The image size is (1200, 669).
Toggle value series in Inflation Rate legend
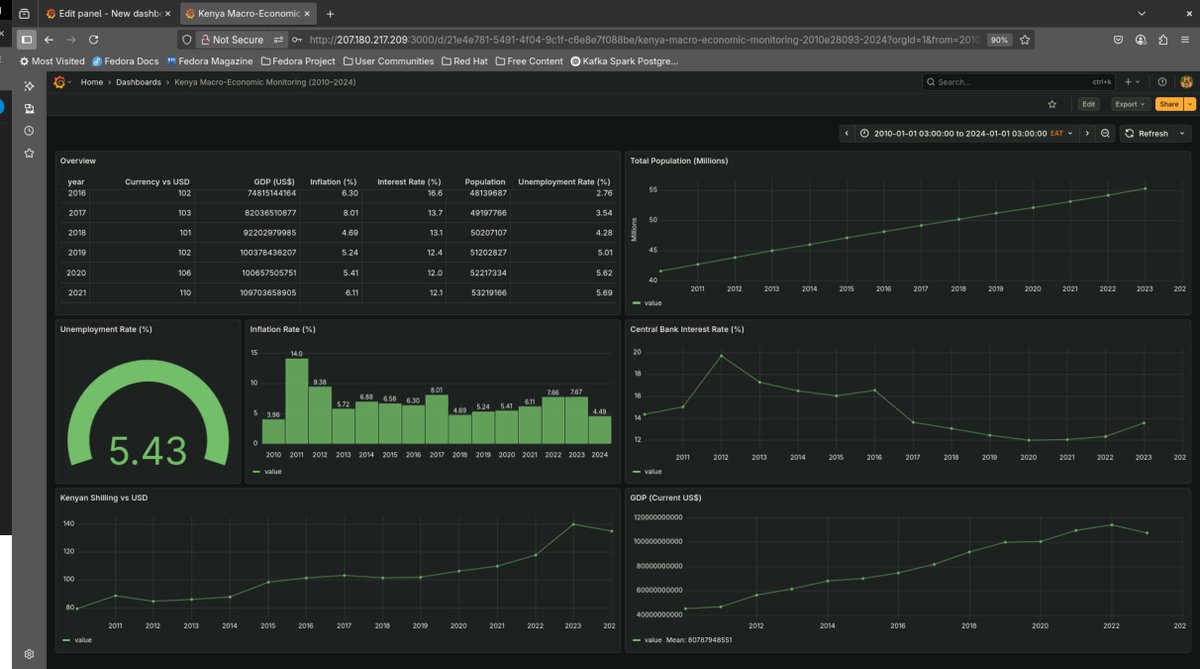(x=270, y=471)
